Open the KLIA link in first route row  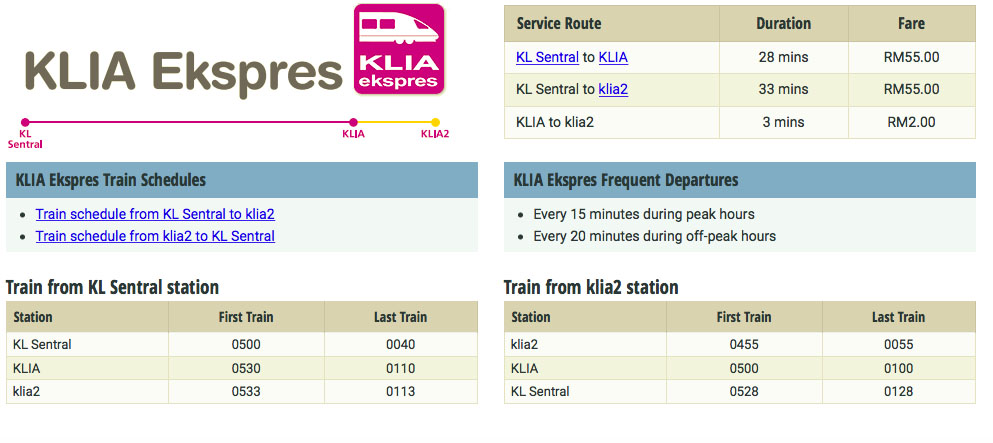coord(613,58)
